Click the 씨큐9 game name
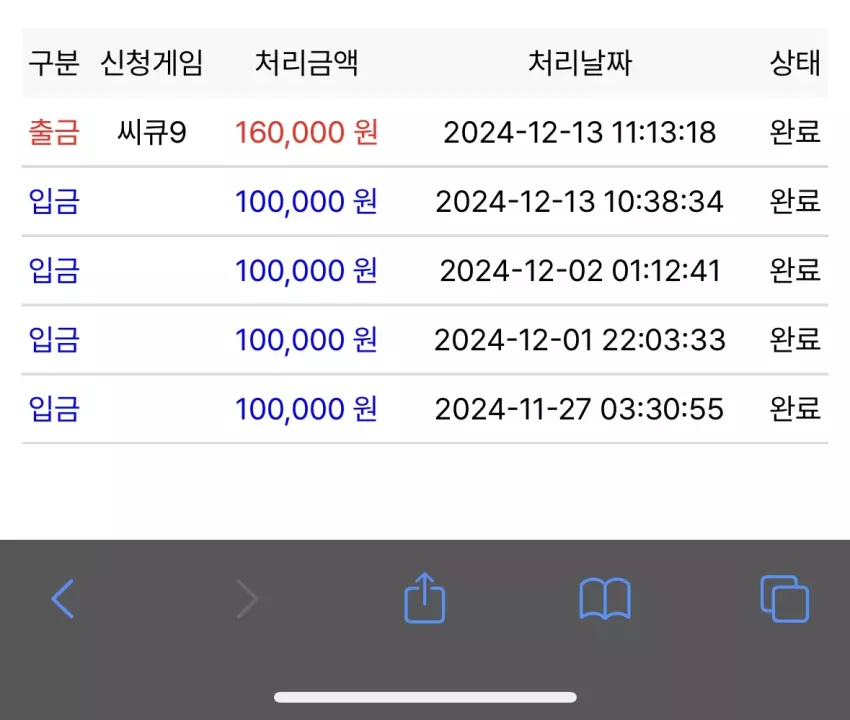The width and height of the screenshot is (850, 720). click(x=152, y=132)
